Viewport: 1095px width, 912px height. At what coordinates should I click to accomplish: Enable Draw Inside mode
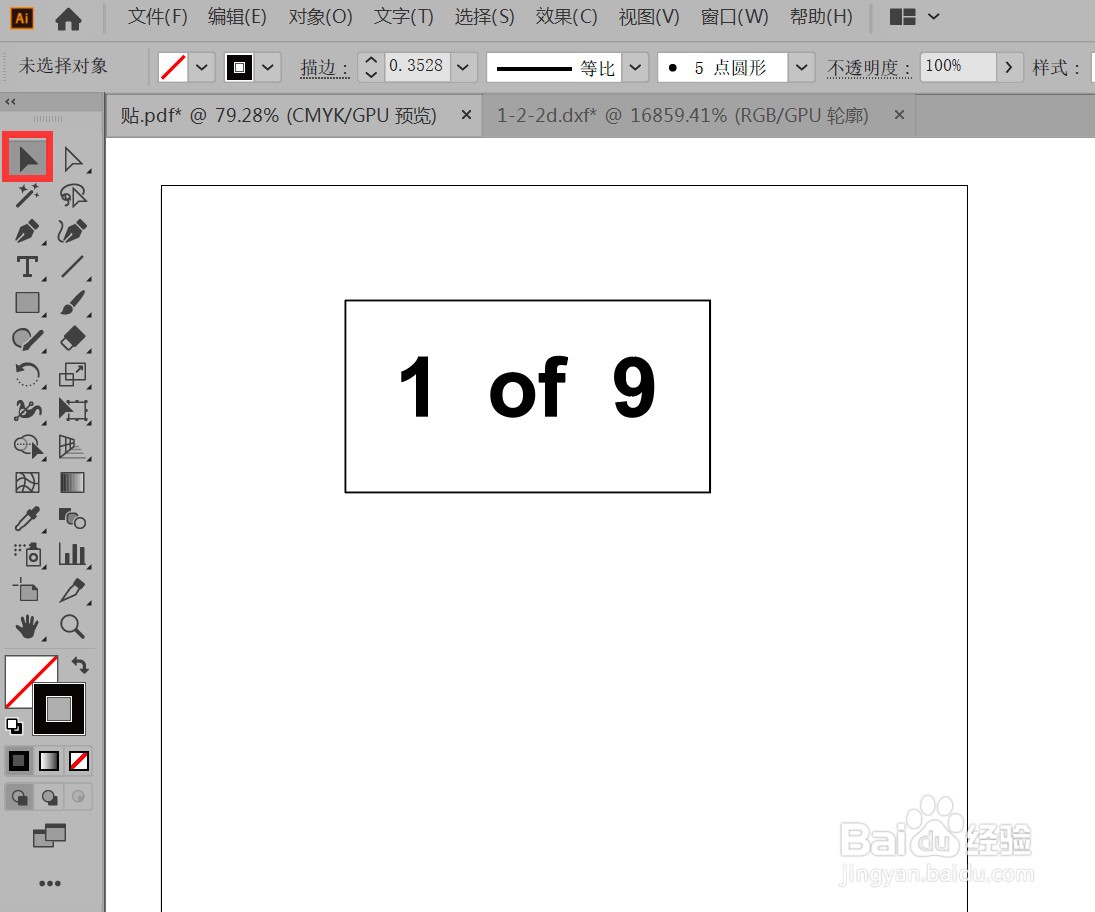(78, 797)
